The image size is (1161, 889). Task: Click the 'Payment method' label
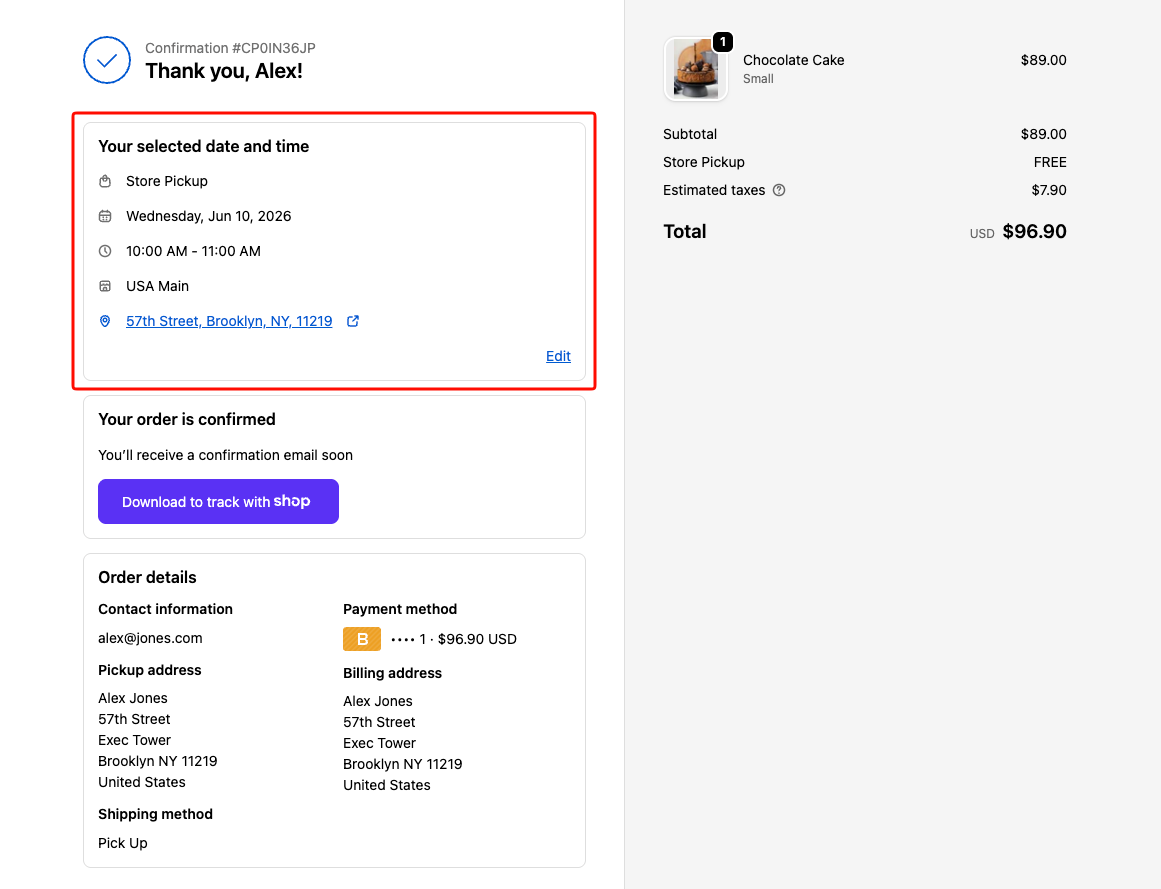[400, 609]
